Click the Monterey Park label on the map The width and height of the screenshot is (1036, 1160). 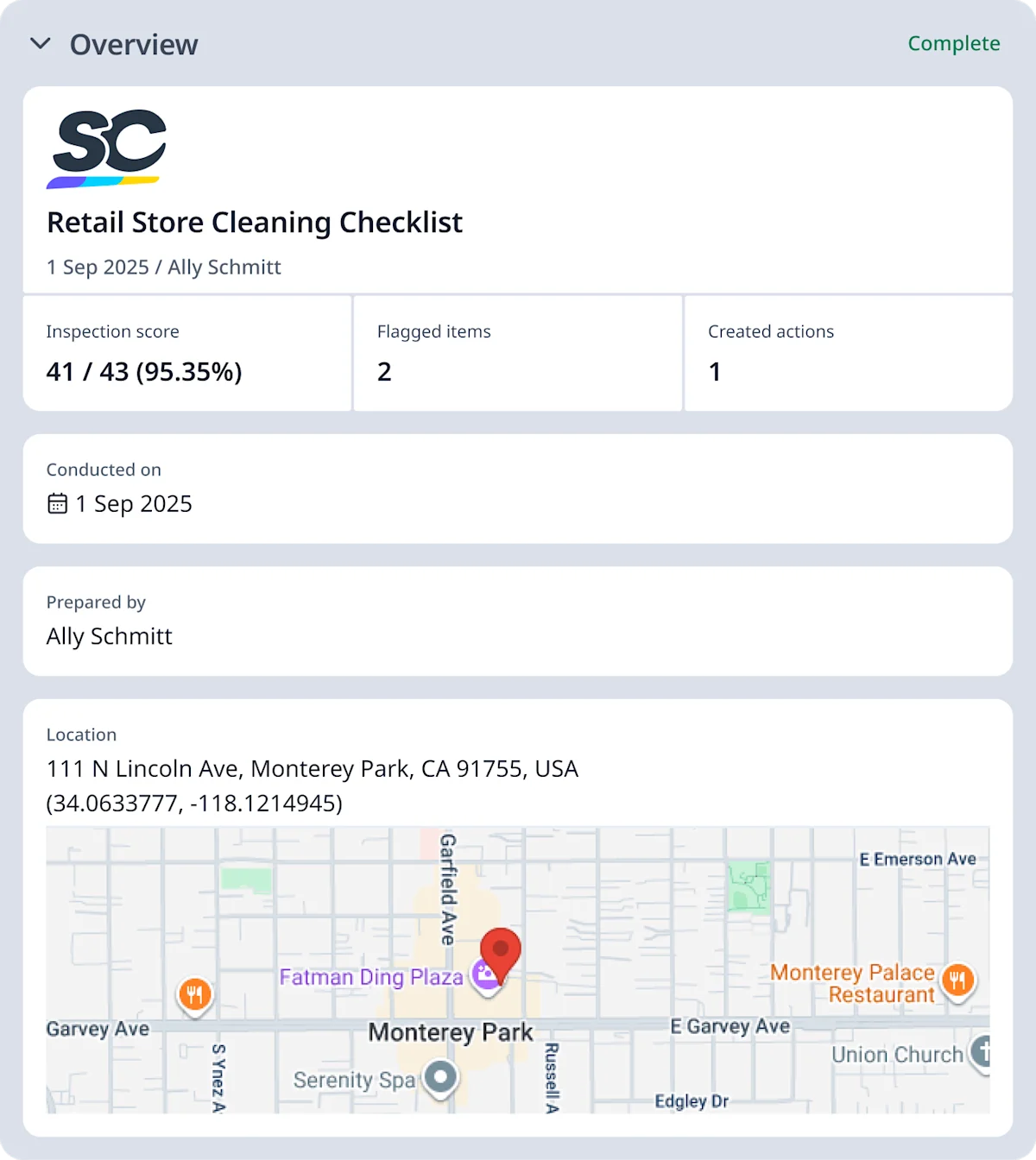450,1031
